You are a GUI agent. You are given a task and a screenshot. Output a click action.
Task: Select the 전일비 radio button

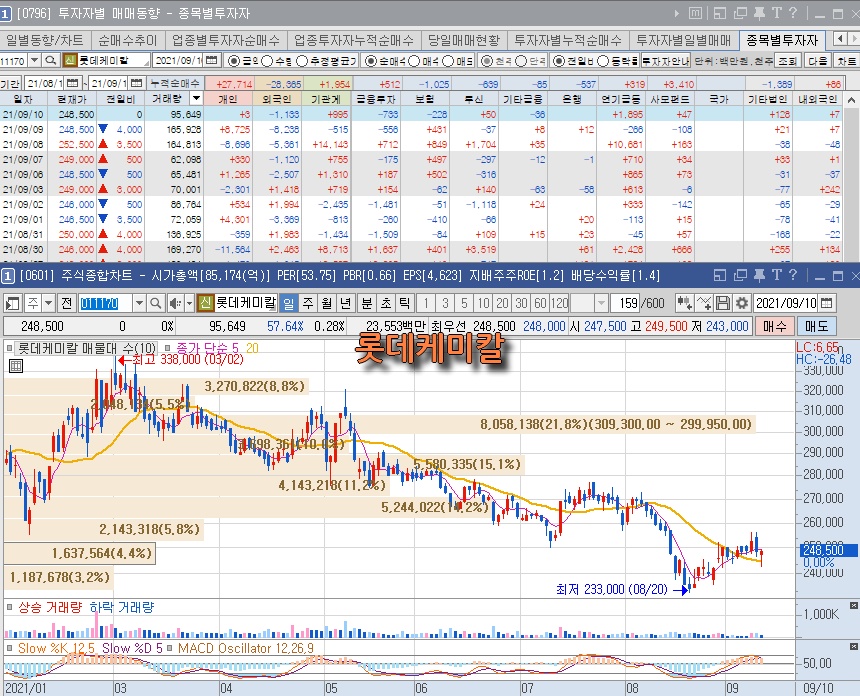pos(558,61)
